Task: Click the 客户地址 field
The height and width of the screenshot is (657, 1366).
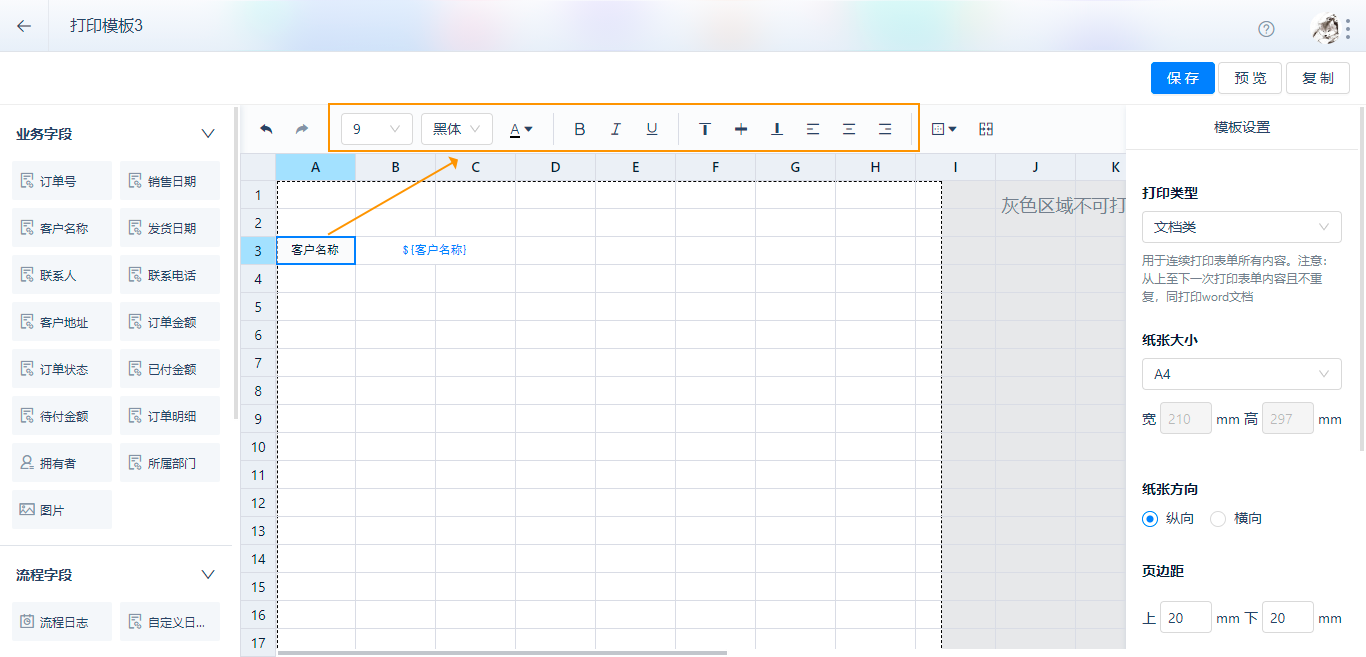Action: click(62, 322)
